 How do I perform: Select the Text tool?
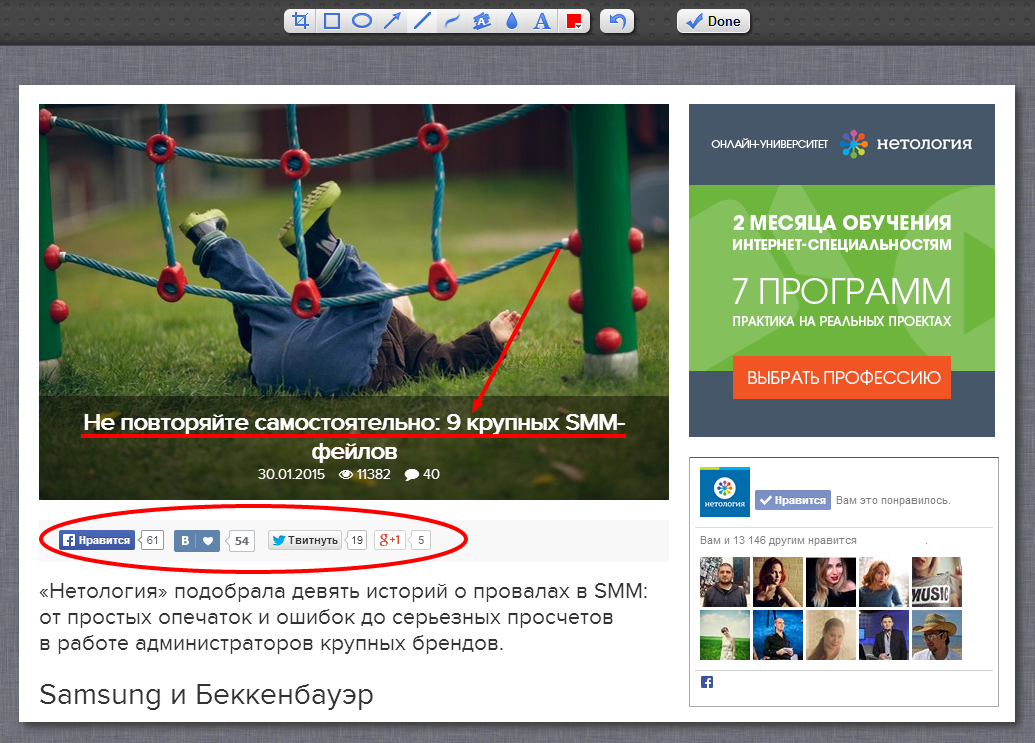click(x=541, y=20)
